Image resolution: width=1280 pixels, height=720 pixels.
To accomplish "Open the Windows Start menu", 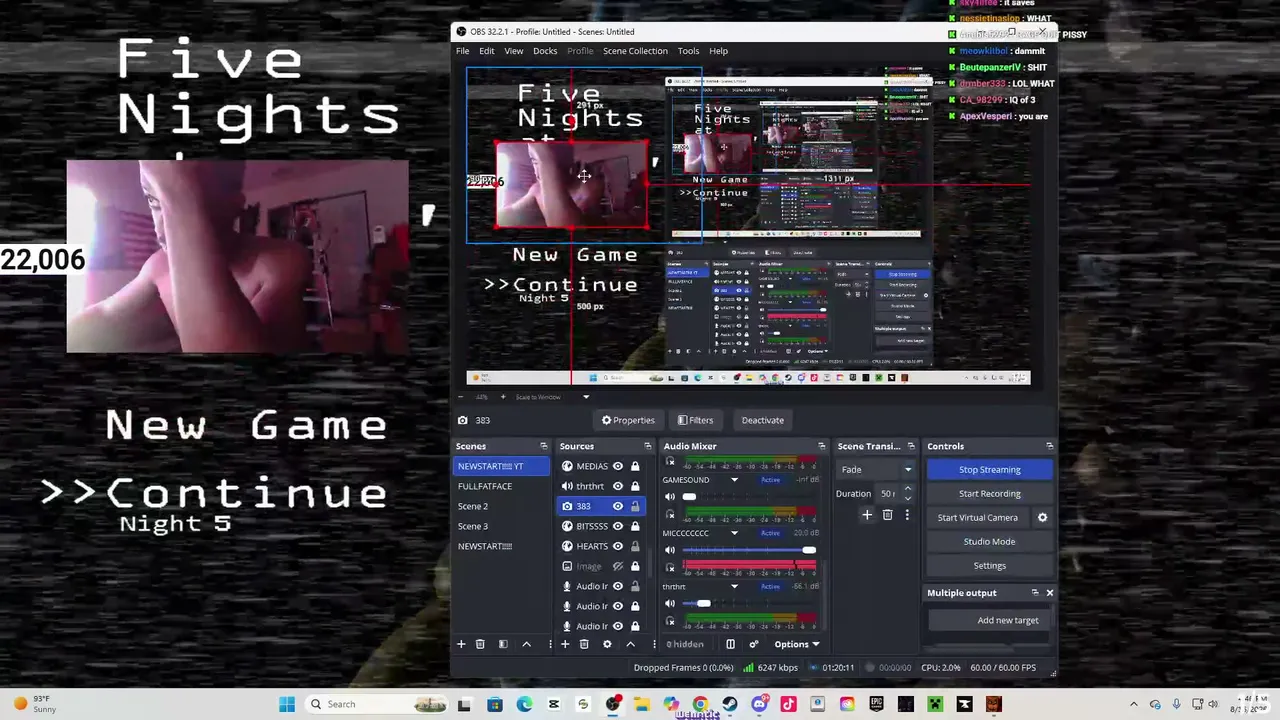I will click(x=287, y=704).
